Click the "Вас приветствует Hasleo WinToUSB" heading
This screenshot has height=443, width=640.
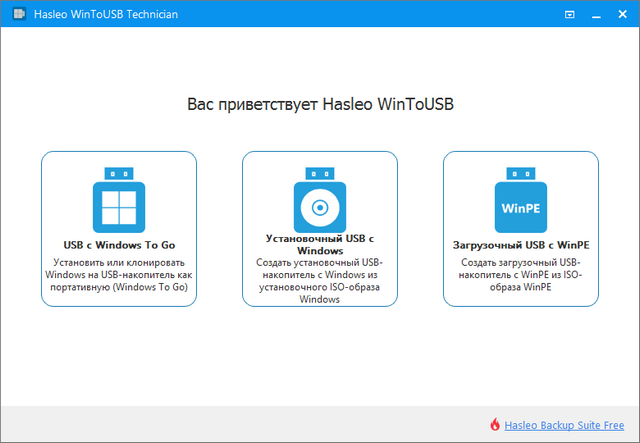point(320,104)
